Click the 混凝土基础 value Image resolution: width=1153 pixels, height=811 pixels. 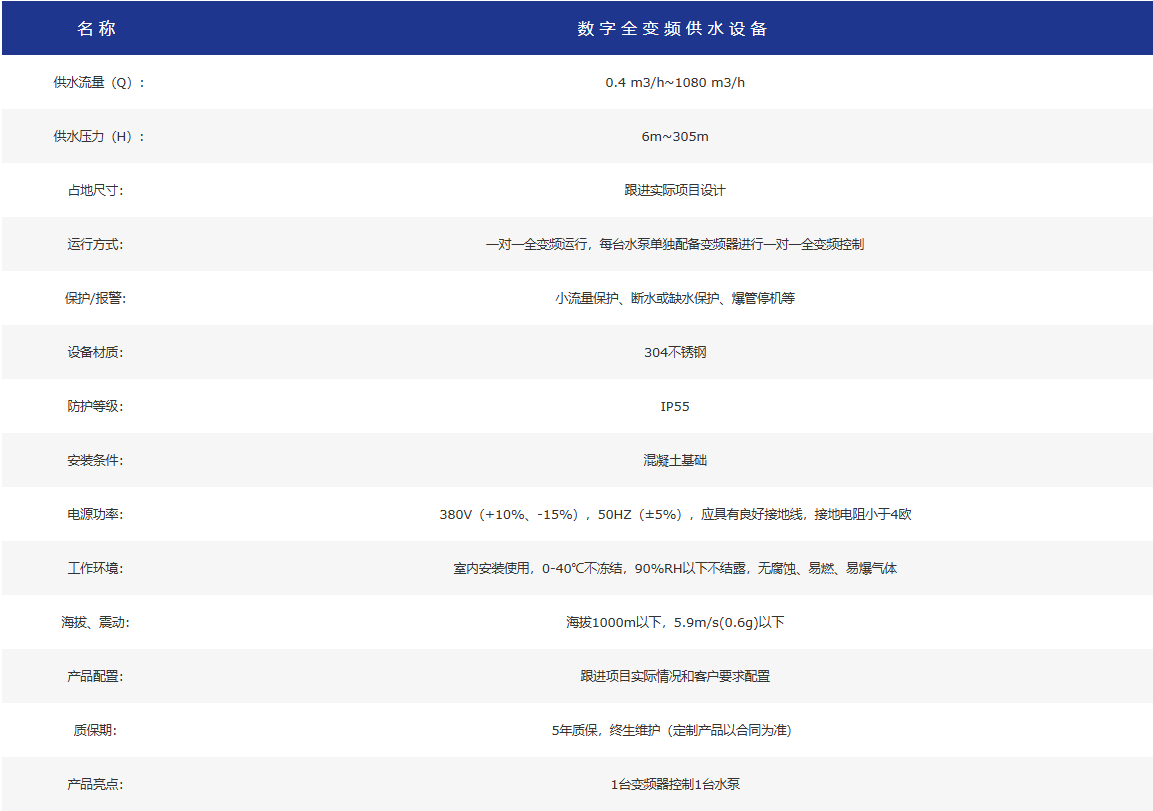675,460
